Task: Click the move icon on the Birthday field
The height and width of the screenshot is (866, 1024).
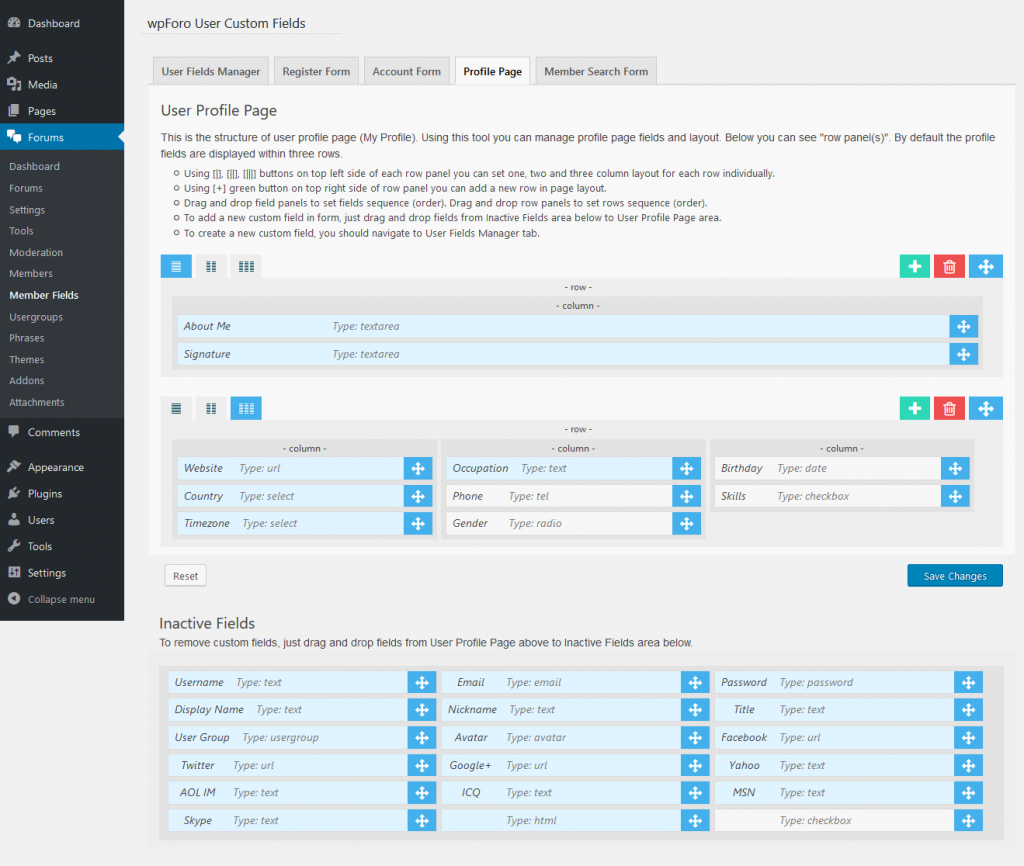Action: point(954,468)
